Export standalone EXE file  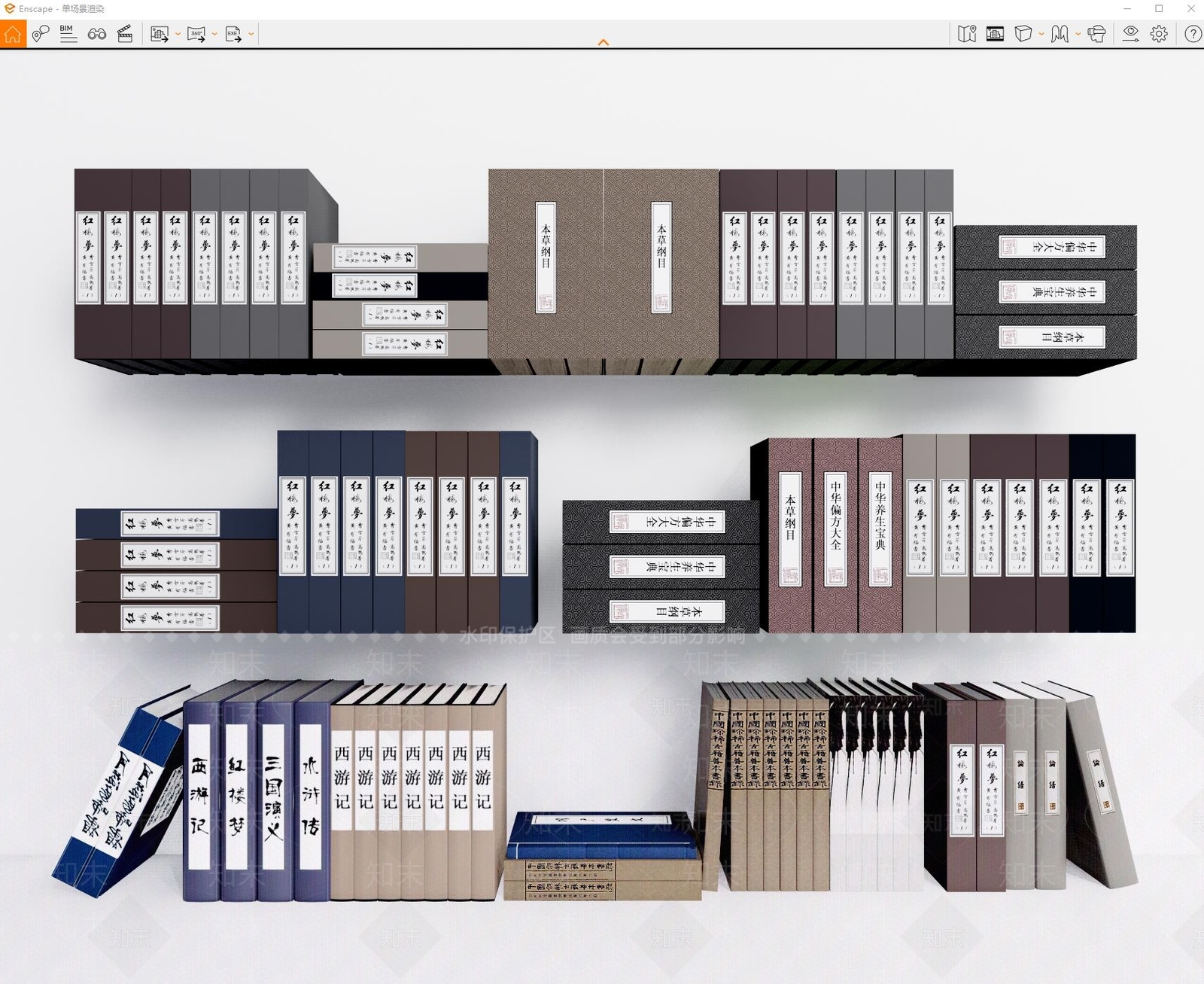tap(233, 34)
